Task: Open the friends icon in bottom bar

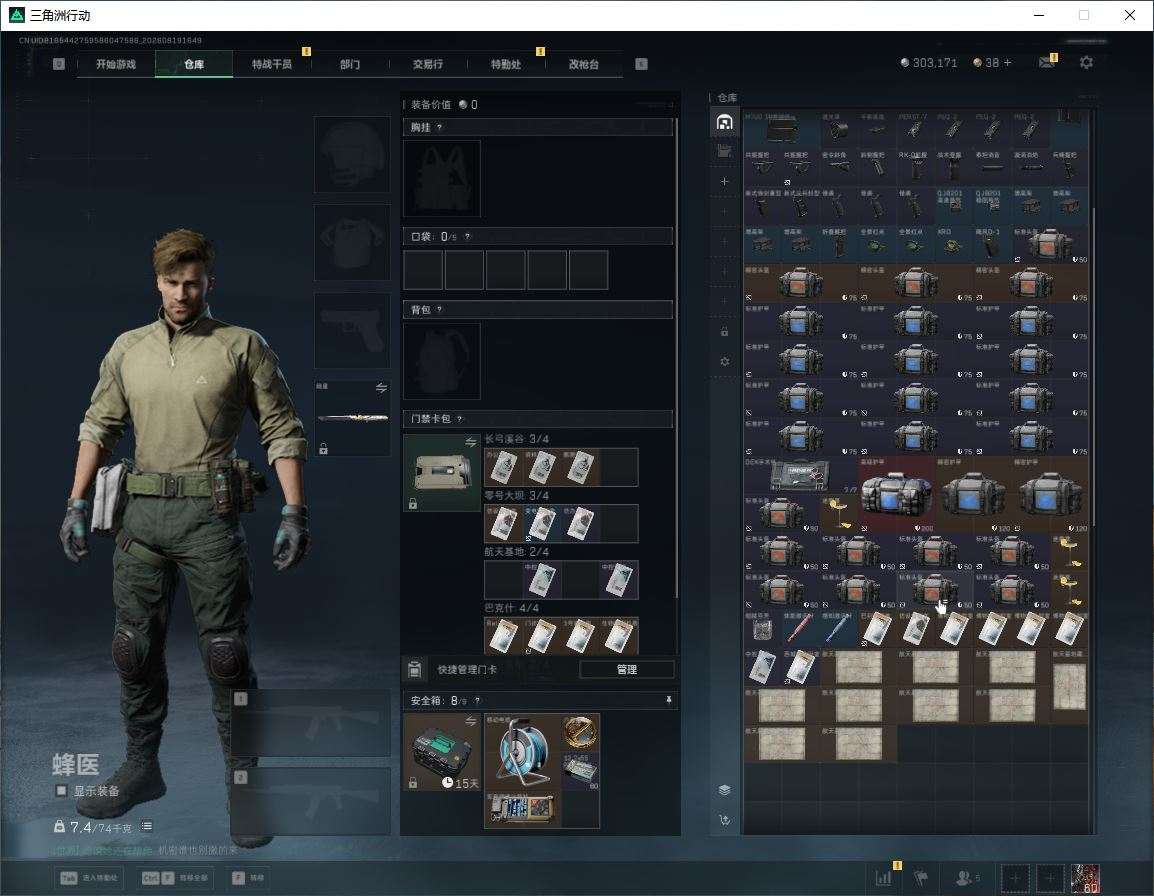Action: point(966,878)
